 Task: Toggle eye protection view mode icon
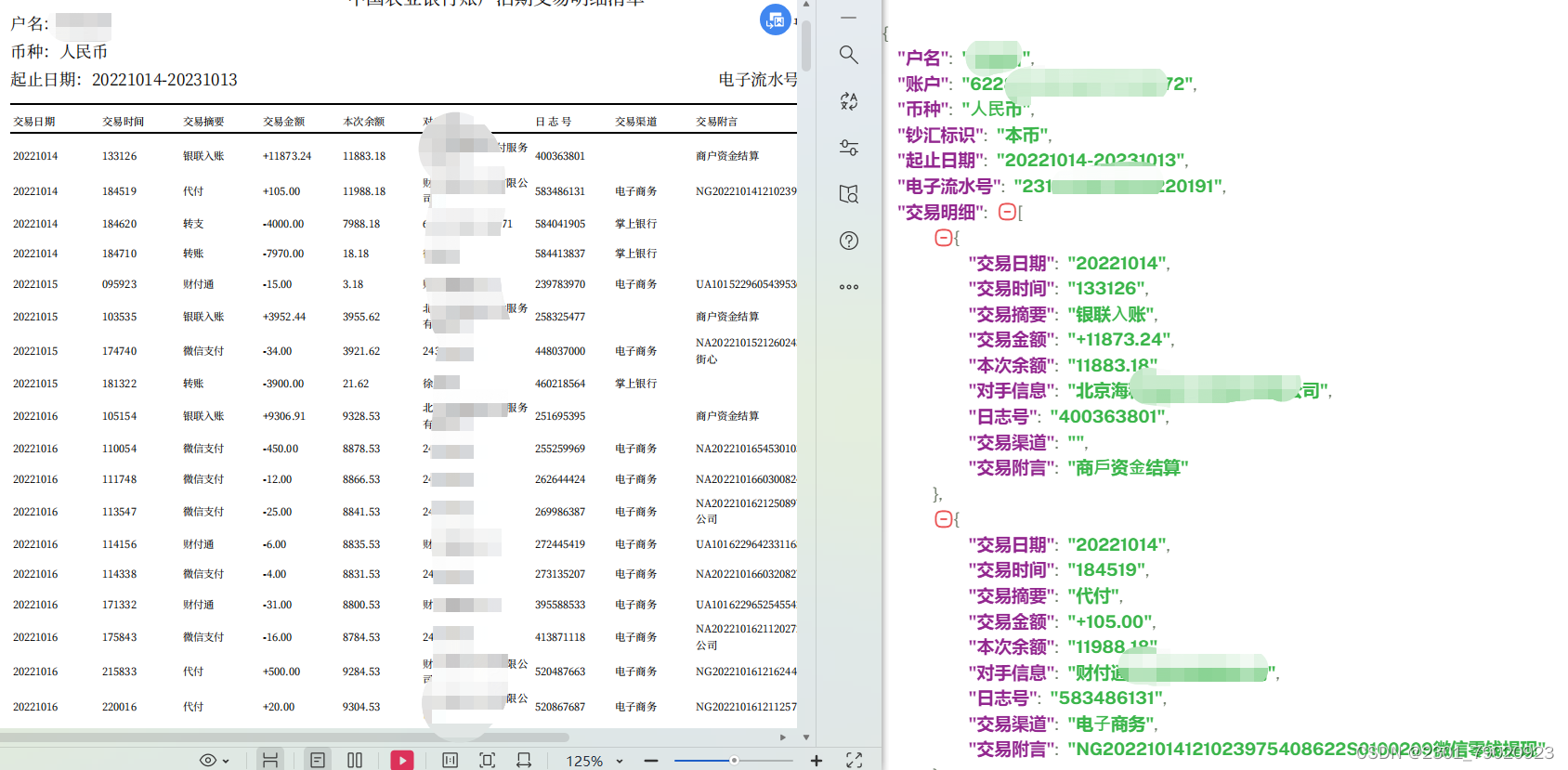click(x=208, y=760)
